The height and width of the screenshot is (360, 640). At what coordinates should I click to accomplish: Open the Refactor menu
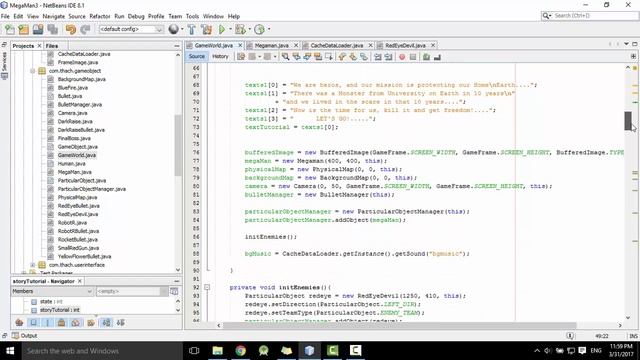coord(100,16)
